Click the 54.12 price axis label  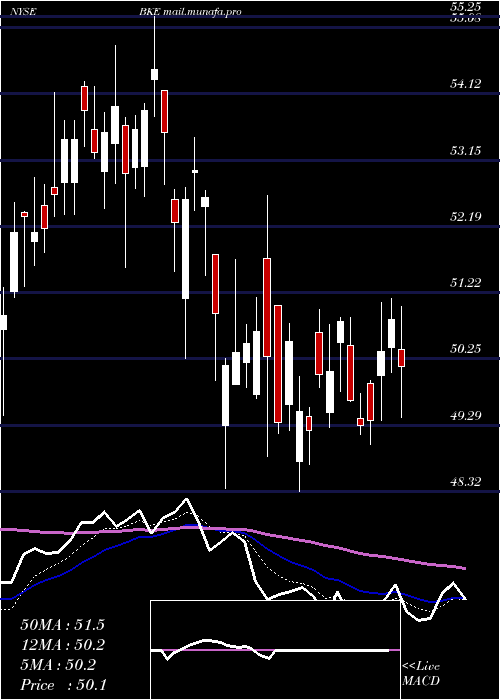(x=466, y=83)
